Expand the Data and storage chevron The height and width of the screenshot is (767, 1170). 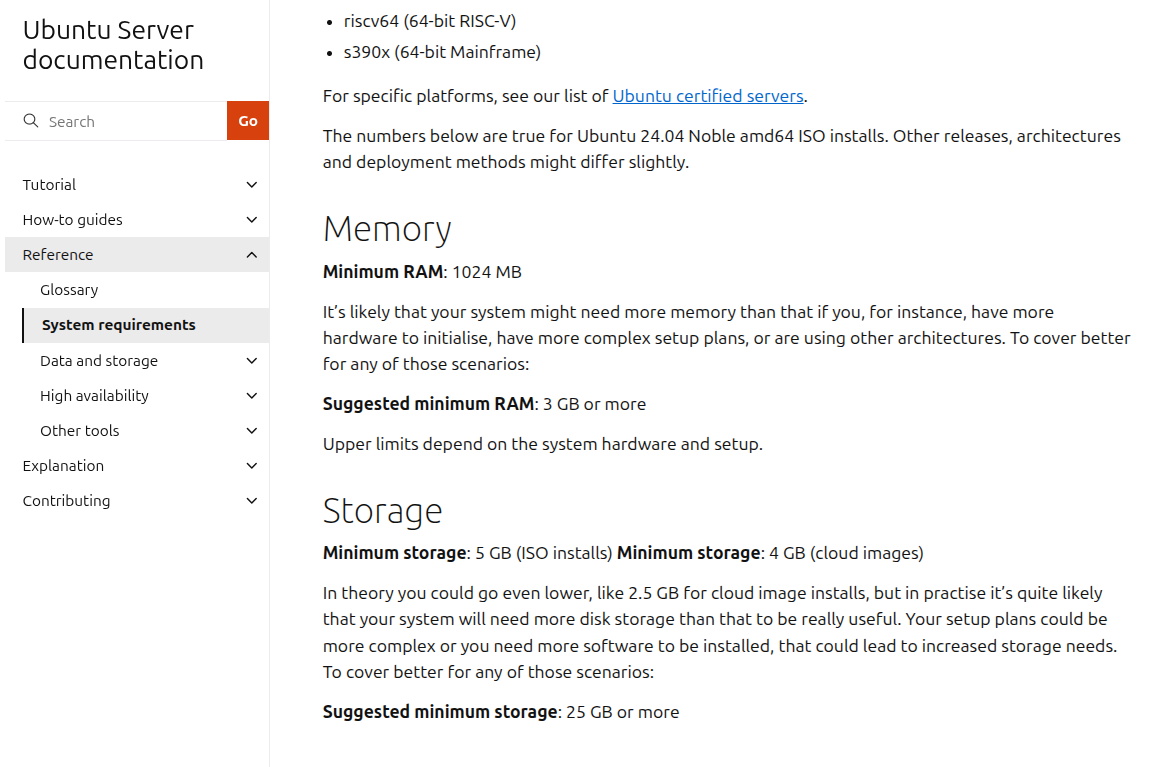click(252, 361)
